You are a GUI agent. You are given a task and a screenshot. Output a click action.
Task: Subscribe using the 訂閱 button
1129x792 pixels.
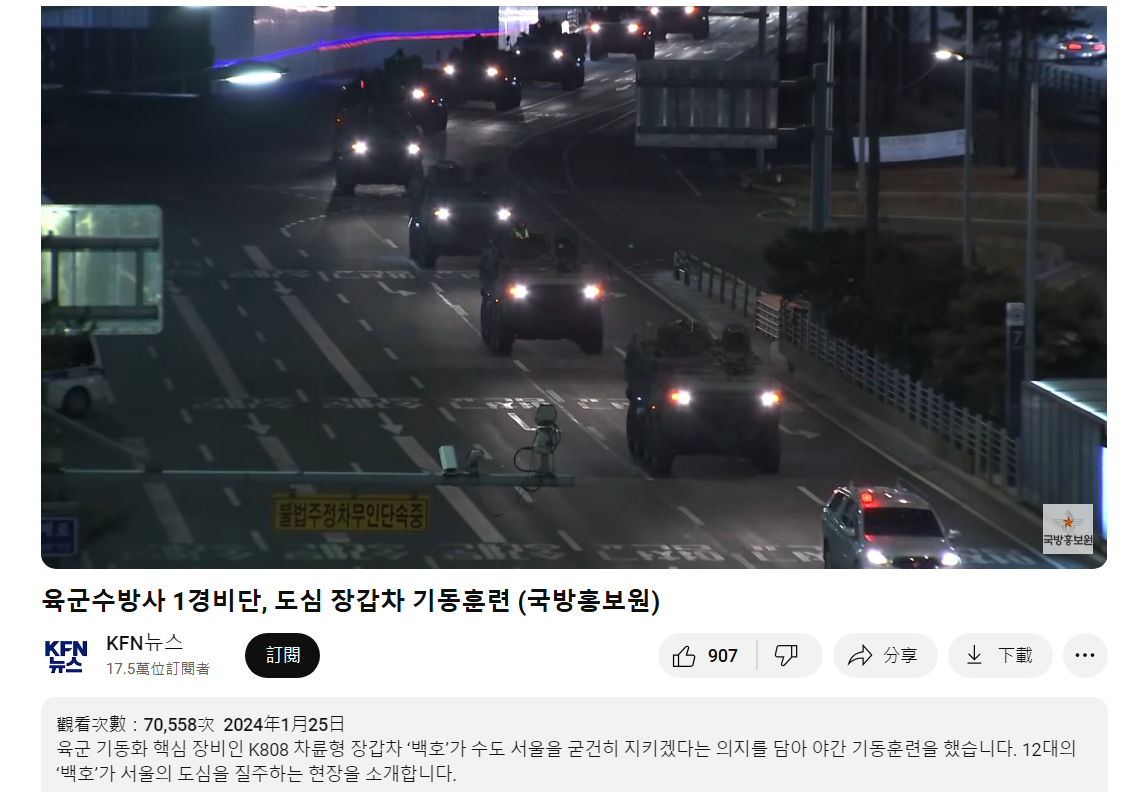[282, 655]
